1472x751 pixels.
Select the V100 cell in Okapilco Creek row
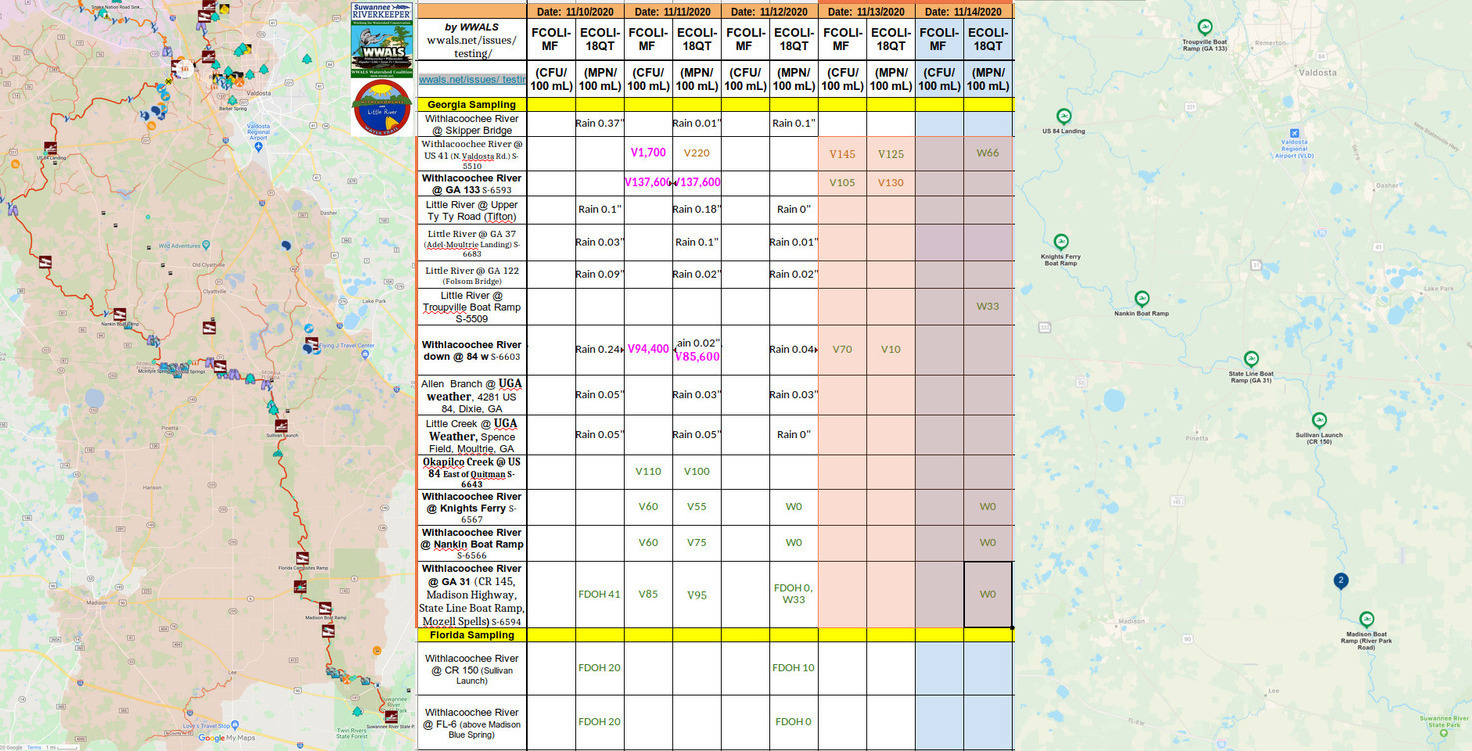tap(696, 471)
